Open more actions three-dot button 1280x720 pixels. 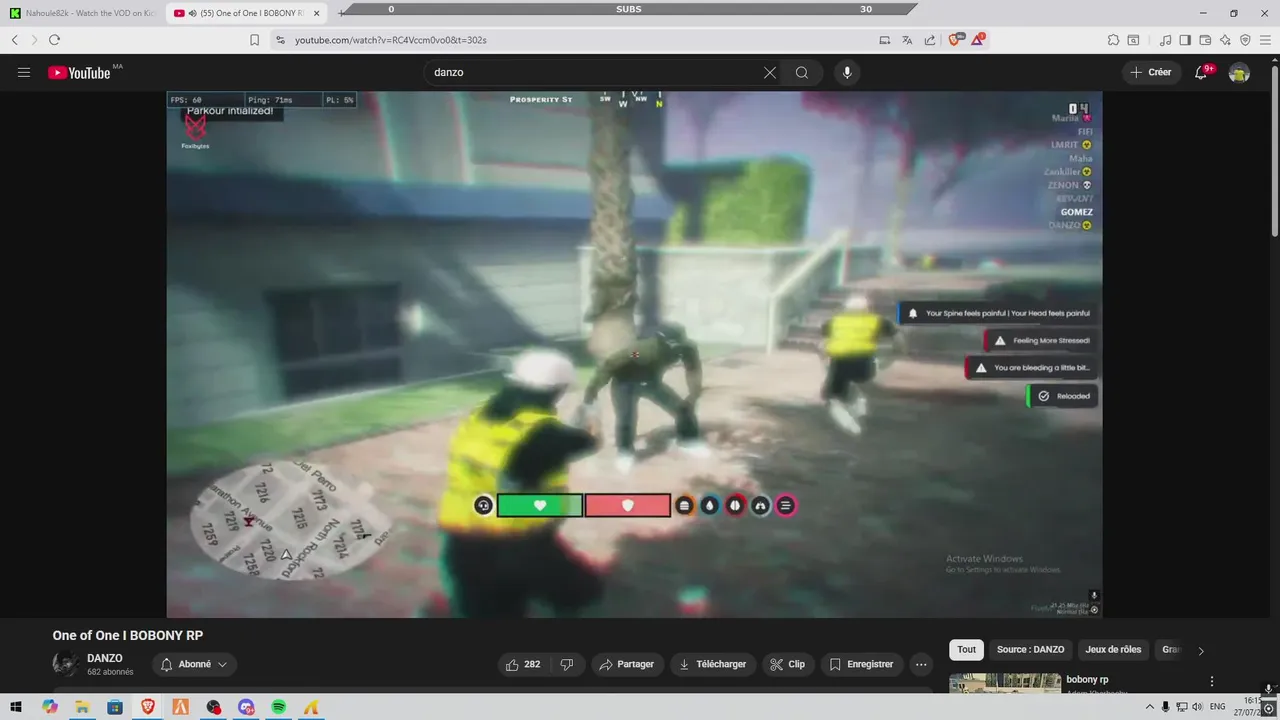coord(922,664)
